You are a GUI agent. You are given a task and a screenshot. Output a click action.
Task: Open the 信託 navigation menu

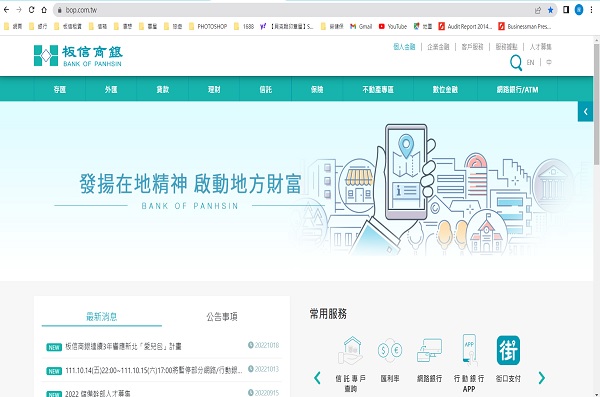tap(266, 89)
